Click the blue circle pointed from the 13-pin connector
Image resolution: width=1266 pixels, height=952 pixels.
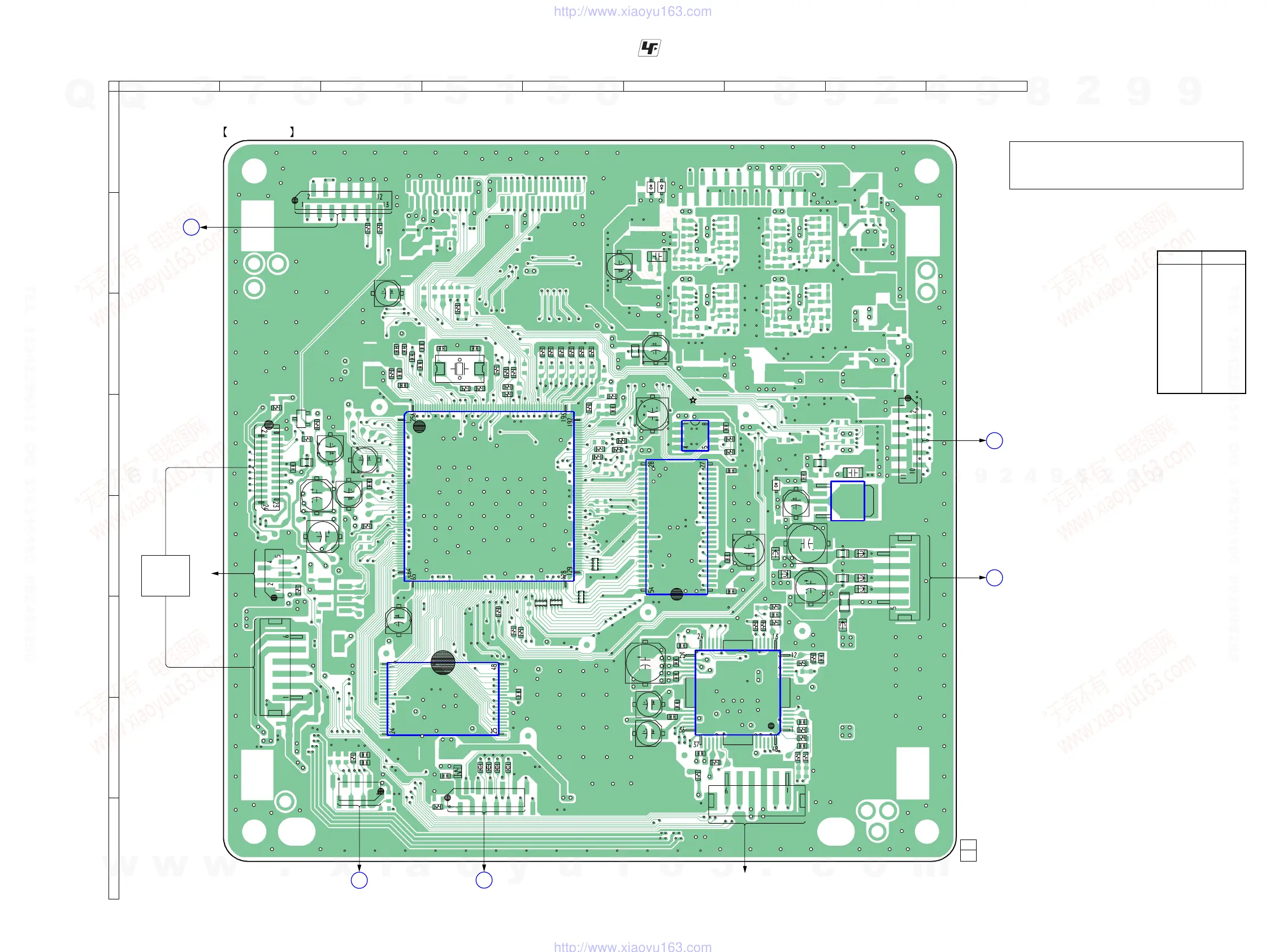191,227
